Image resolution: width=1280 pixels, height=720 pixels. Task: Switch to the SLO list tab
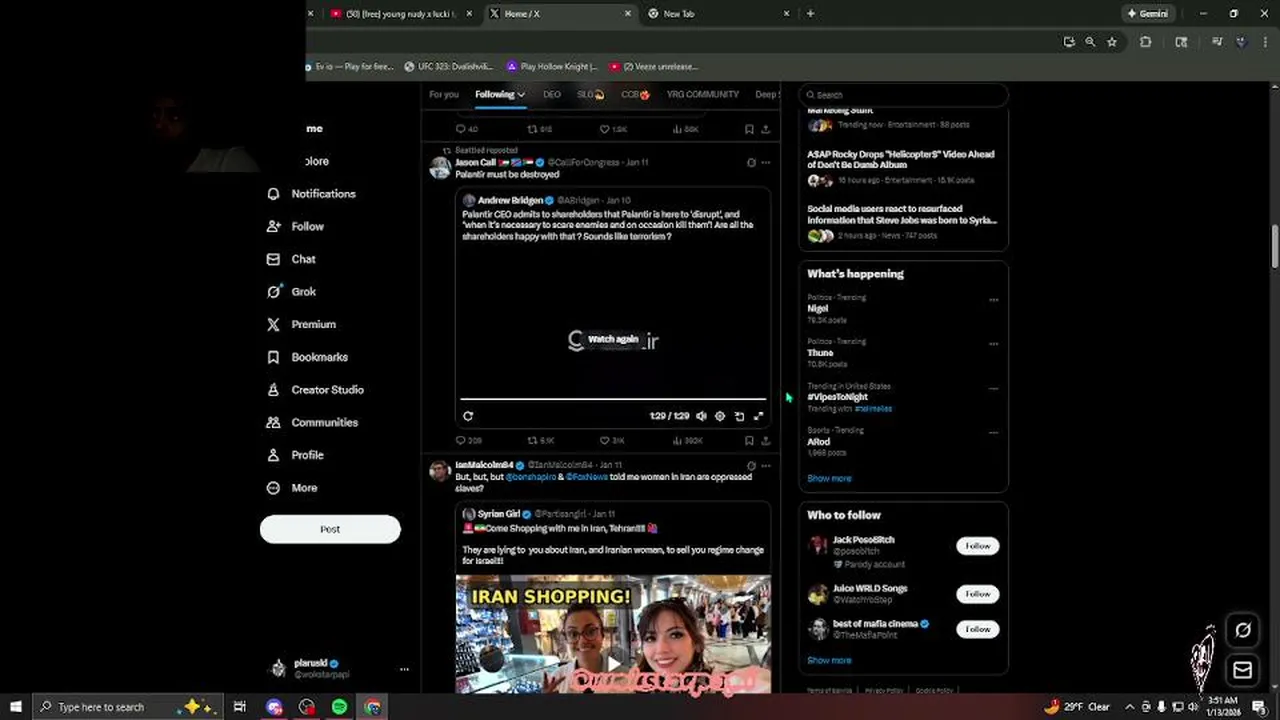(x=590, y=95)
